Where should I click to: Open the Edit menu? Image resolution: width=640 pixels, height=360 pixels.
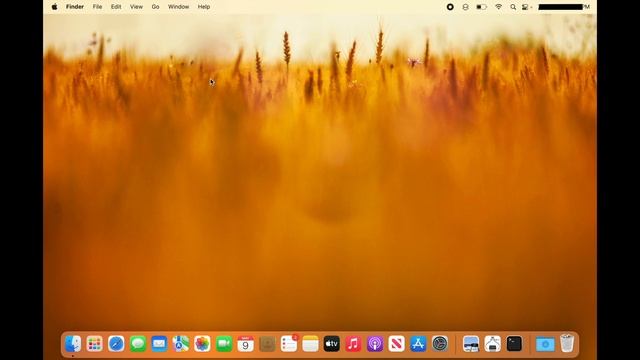116,7
